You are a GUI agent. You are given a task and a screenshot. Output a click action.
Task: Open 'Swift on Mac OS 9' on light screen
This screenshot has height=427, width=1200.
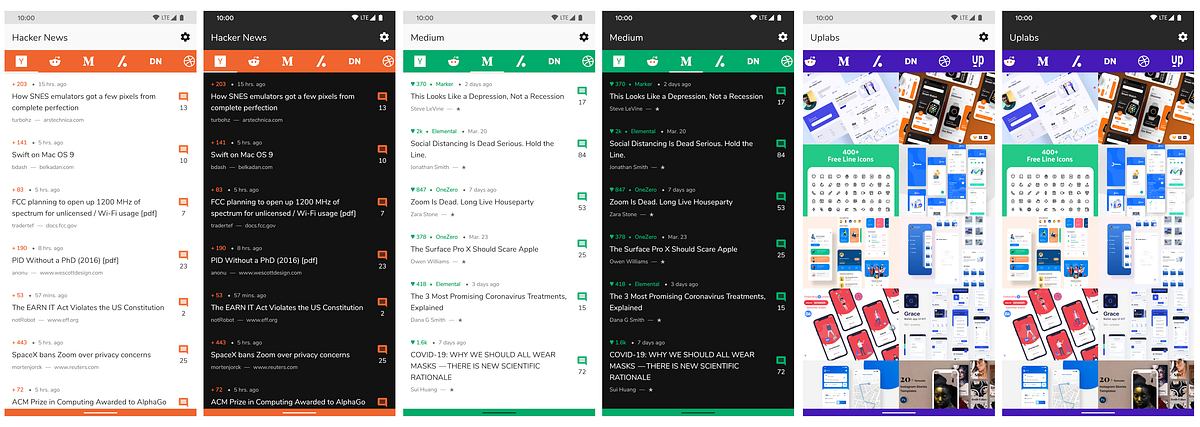click(43, 155)
